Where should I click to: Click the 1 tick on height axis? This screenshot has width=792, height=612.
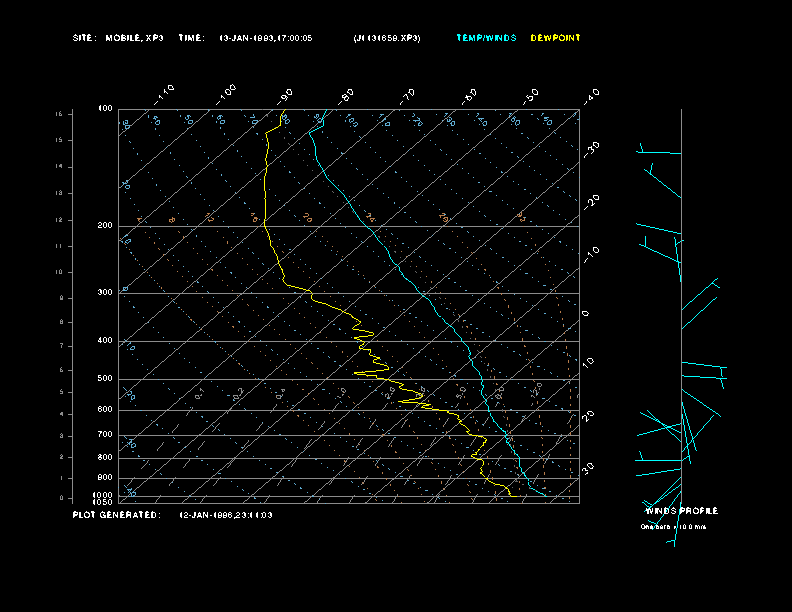pyautogui.click(x=62, y=478)
